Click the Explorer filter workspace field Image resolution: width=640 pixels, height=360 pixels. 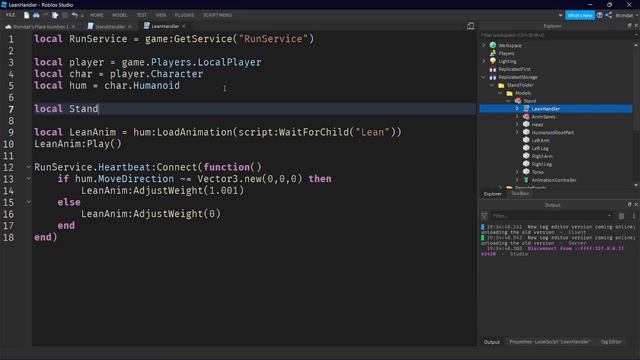click(x=556, y=35)
